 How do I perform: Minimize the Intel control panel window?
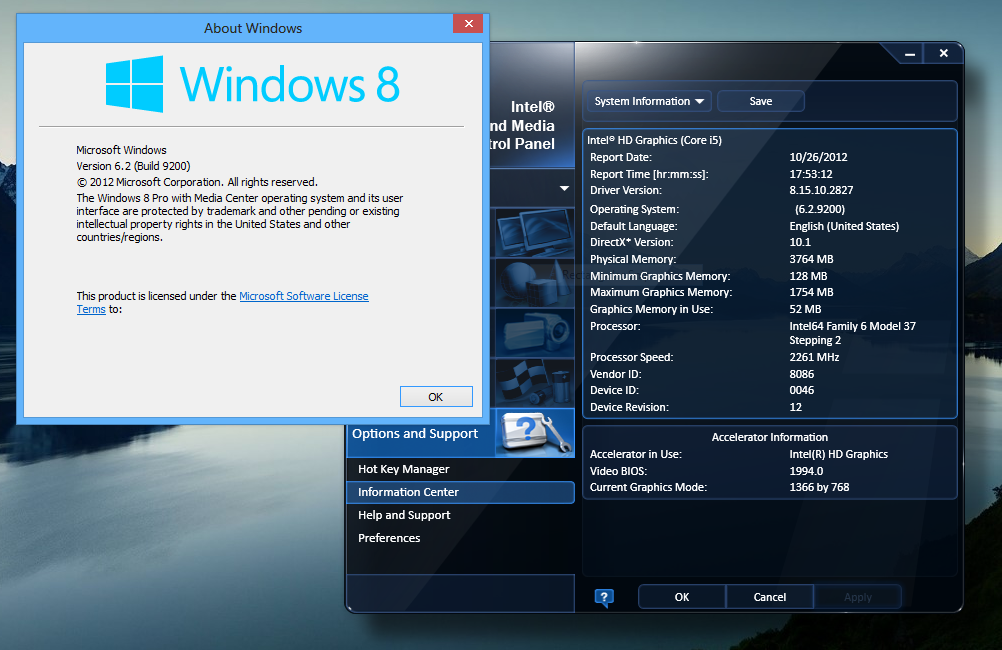(910, 54)
